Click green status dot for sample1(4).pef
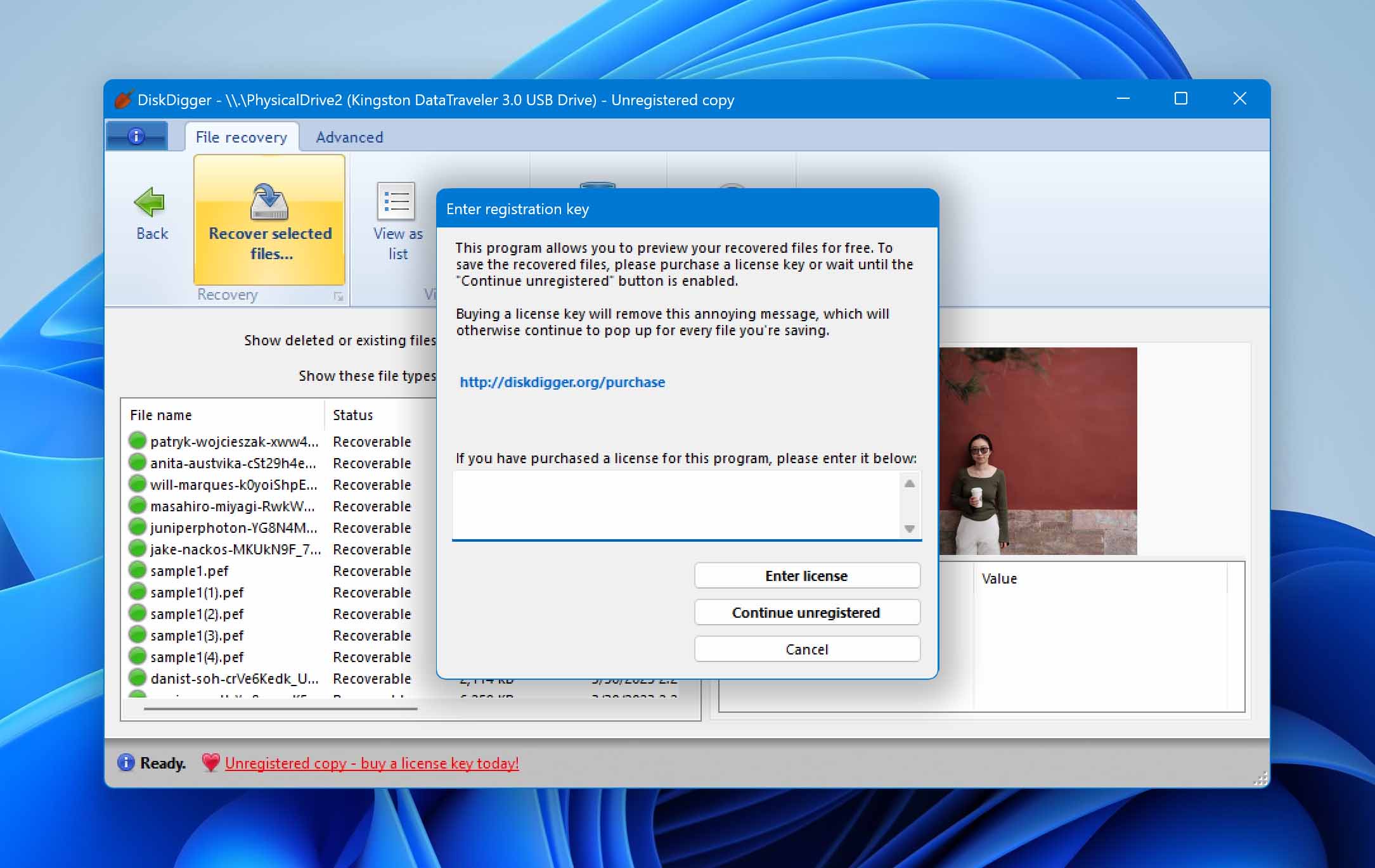This screenshot has height=868, width=1375. 137,656
